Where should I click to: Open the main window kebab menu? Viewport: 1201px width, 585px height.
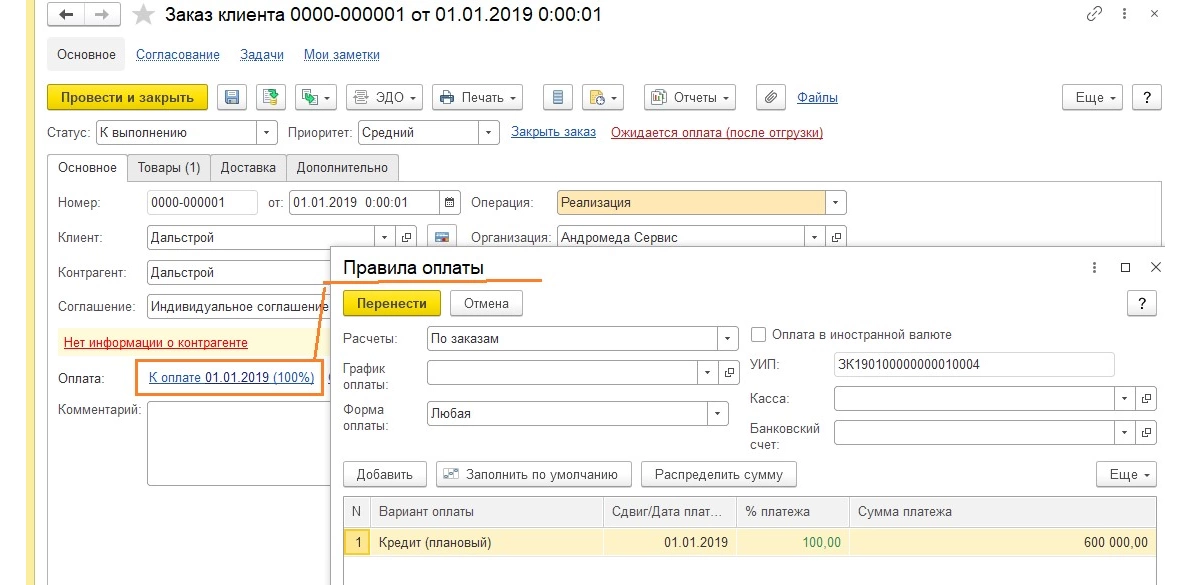point(1126,15)
